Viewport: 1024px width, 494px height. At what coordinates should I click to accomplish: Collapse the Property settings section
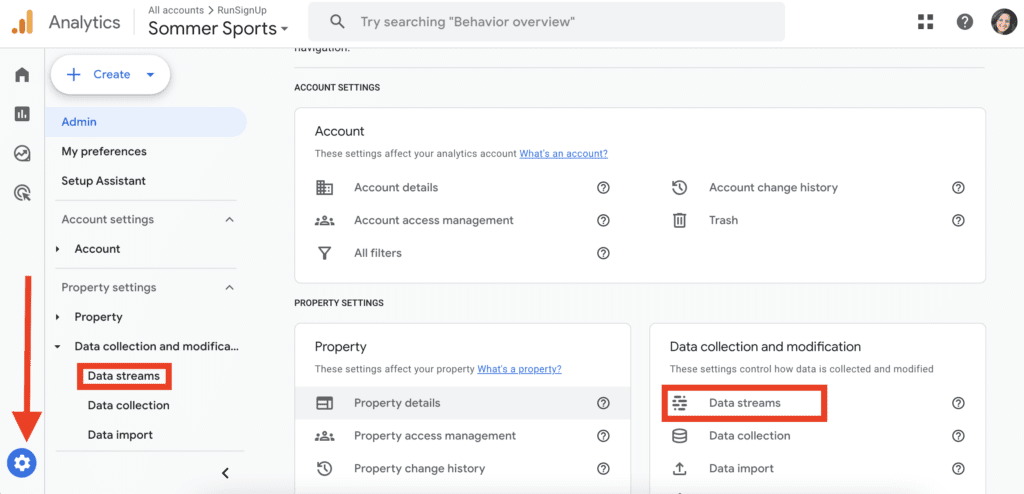tap(229, 288)
